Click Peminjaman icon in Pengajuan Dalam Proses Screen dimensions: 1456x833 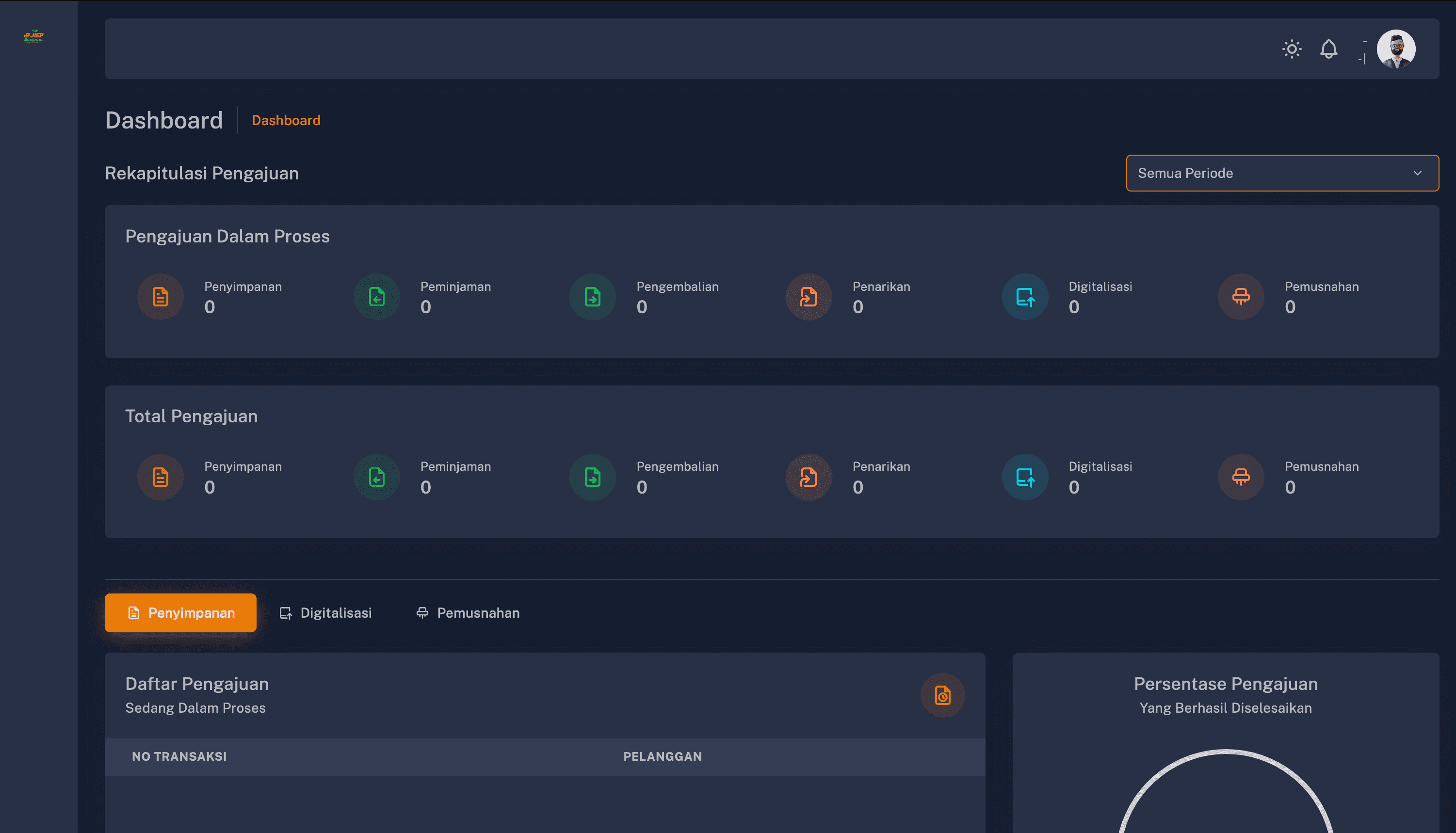[x=376, y=297]
